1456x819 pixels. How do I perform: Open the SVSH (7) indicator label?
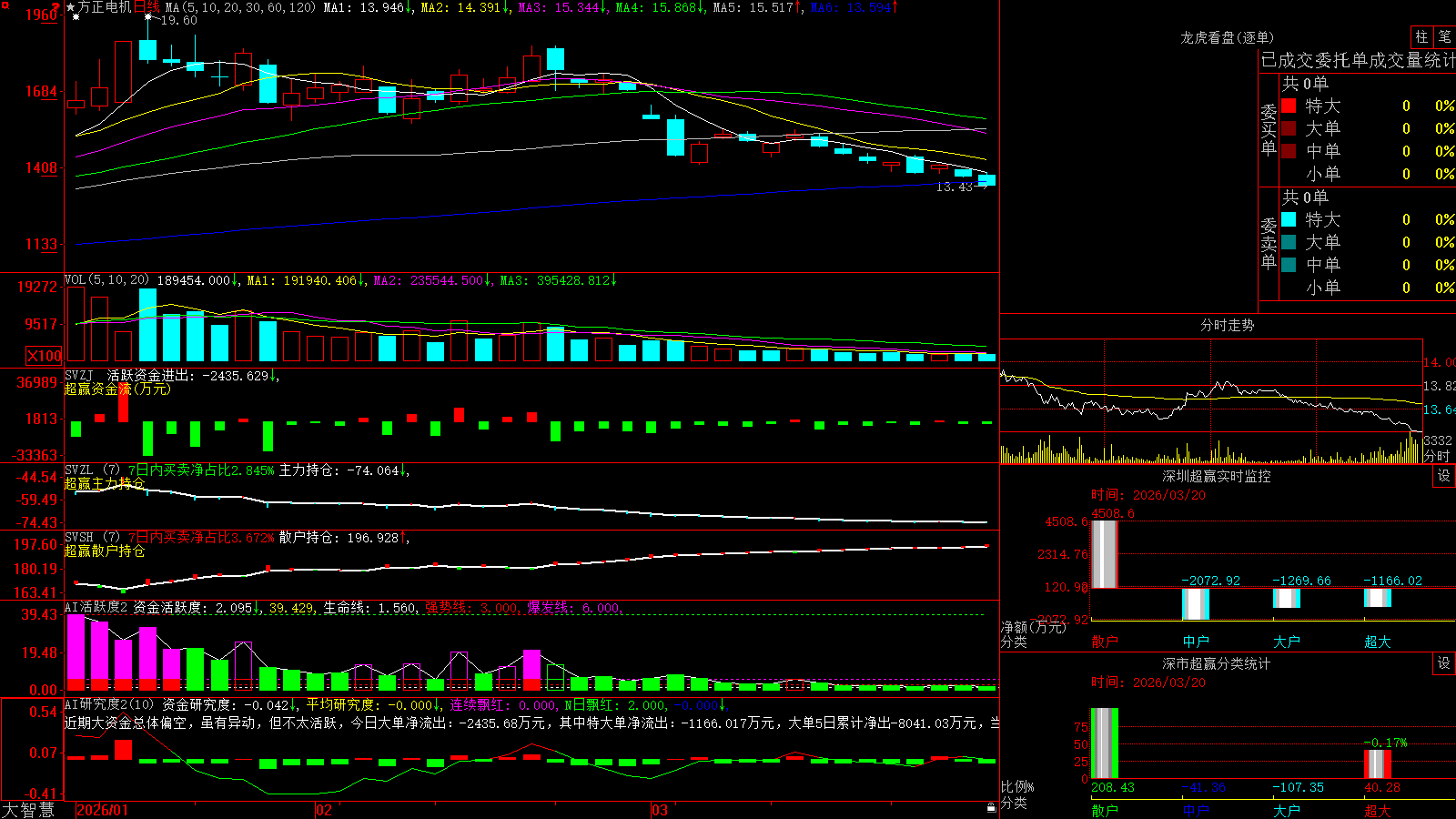[92, 538]
